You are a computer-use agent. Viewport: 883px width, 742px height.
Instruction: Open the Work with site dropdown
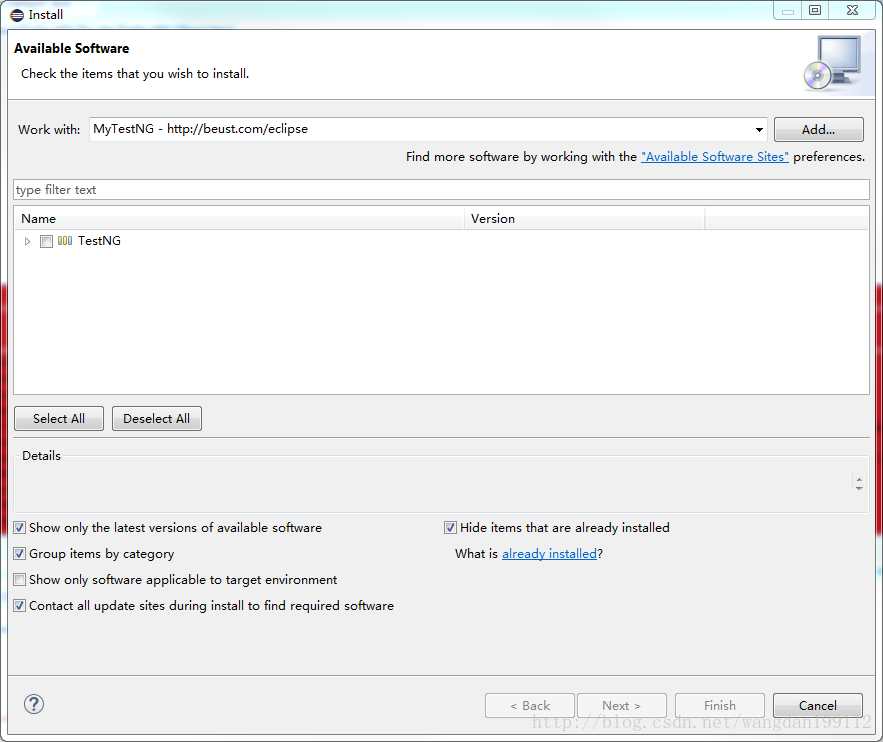coord(759,129)
